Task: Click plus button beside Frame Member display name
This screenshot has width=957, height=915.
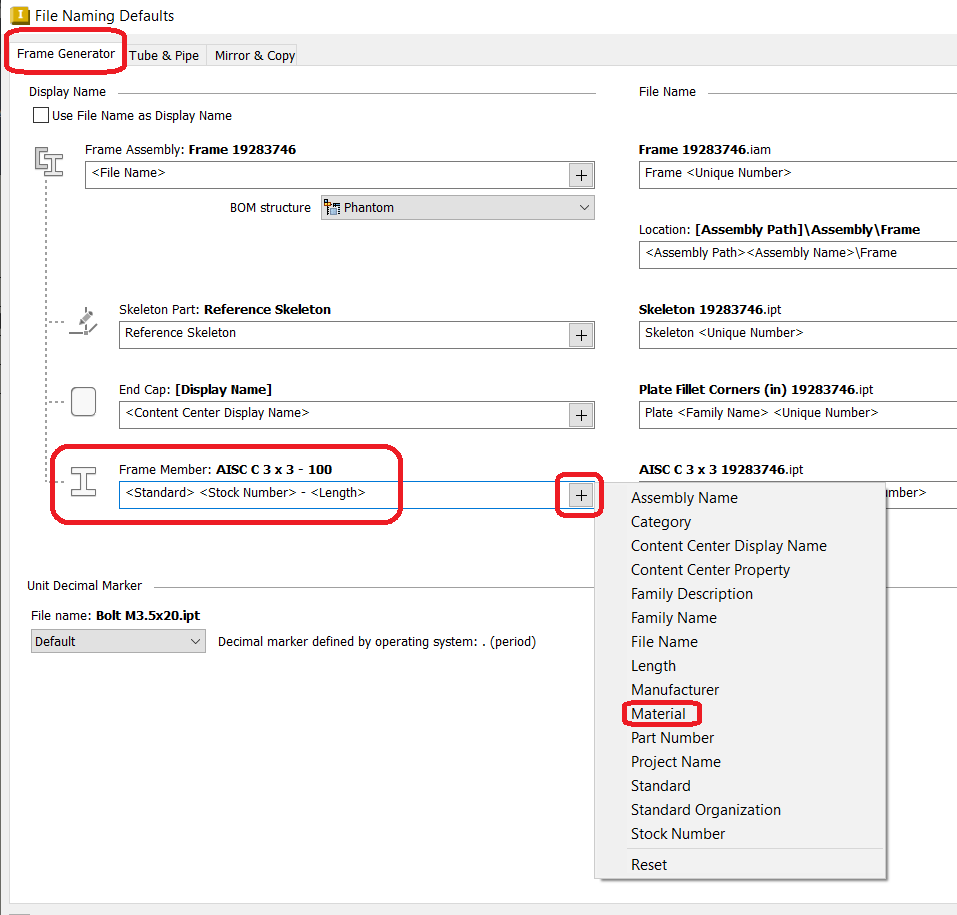Action: [x=581, y=496]
